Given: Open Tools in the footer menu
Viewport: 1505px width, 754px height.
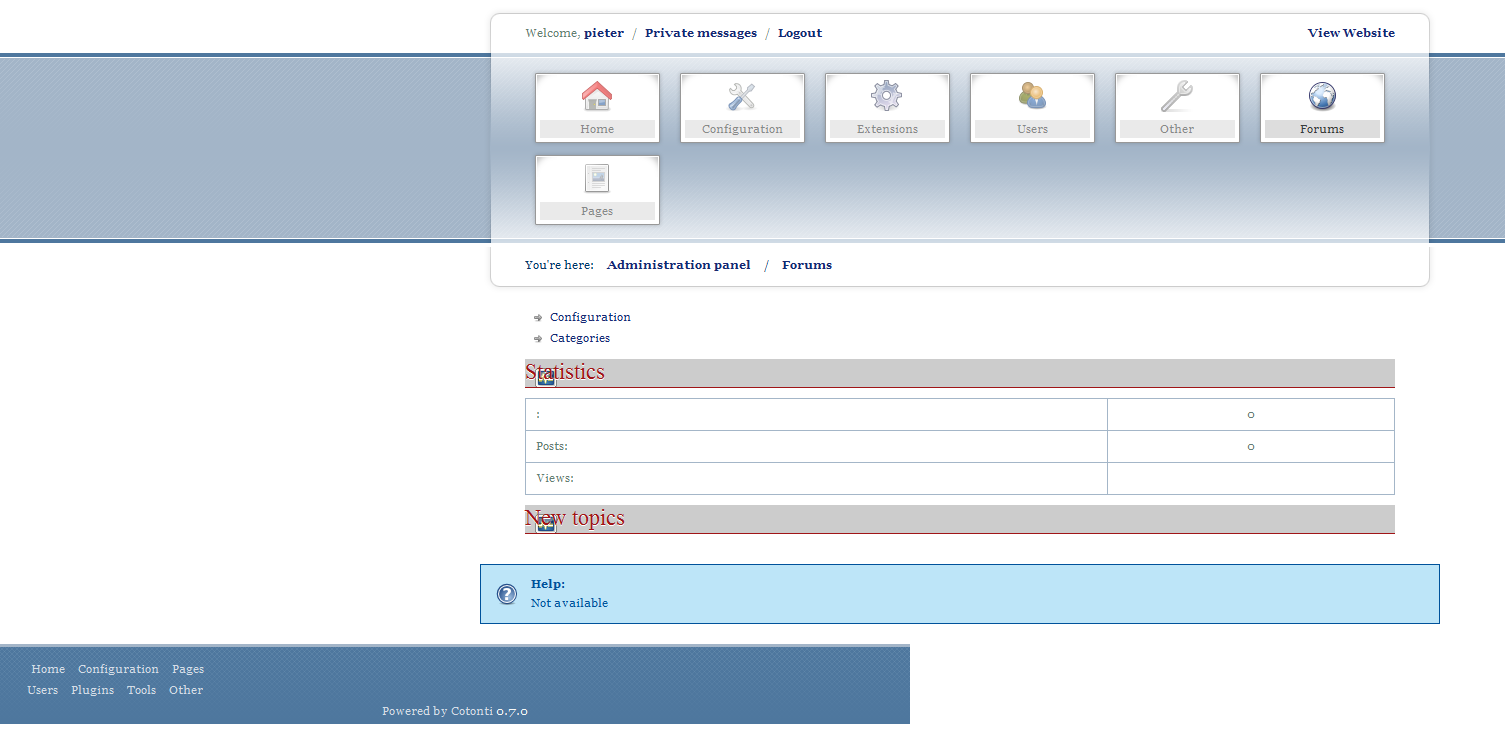Looking at the screenshot, I should point(141,690).
